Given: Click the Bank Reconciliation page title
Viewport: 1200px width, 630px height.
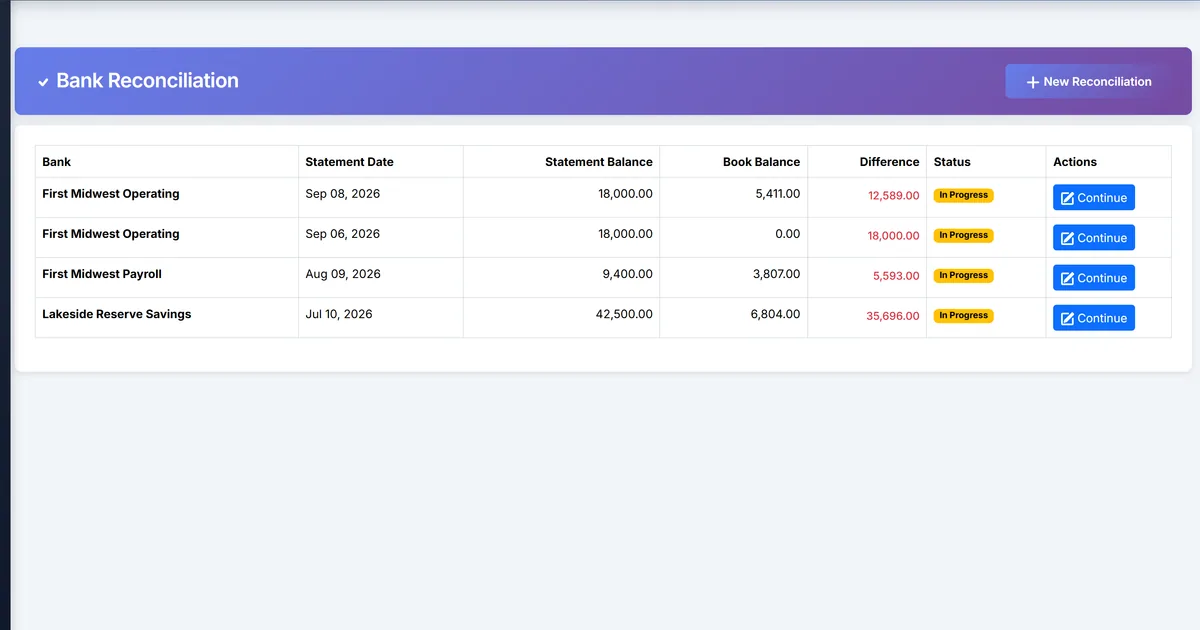Looking at the screenshot, I should (x=147, y=81).
